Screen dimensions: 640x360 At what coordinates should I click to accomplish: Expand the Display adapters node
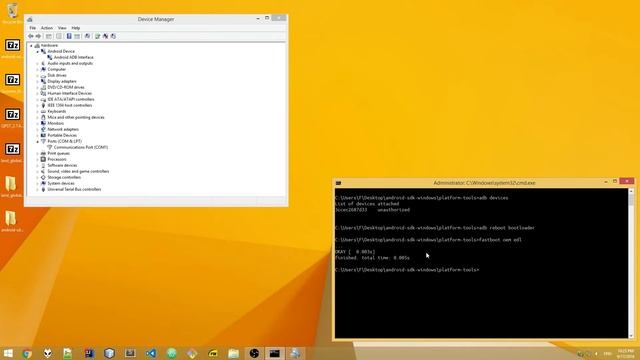click(38, 82)
